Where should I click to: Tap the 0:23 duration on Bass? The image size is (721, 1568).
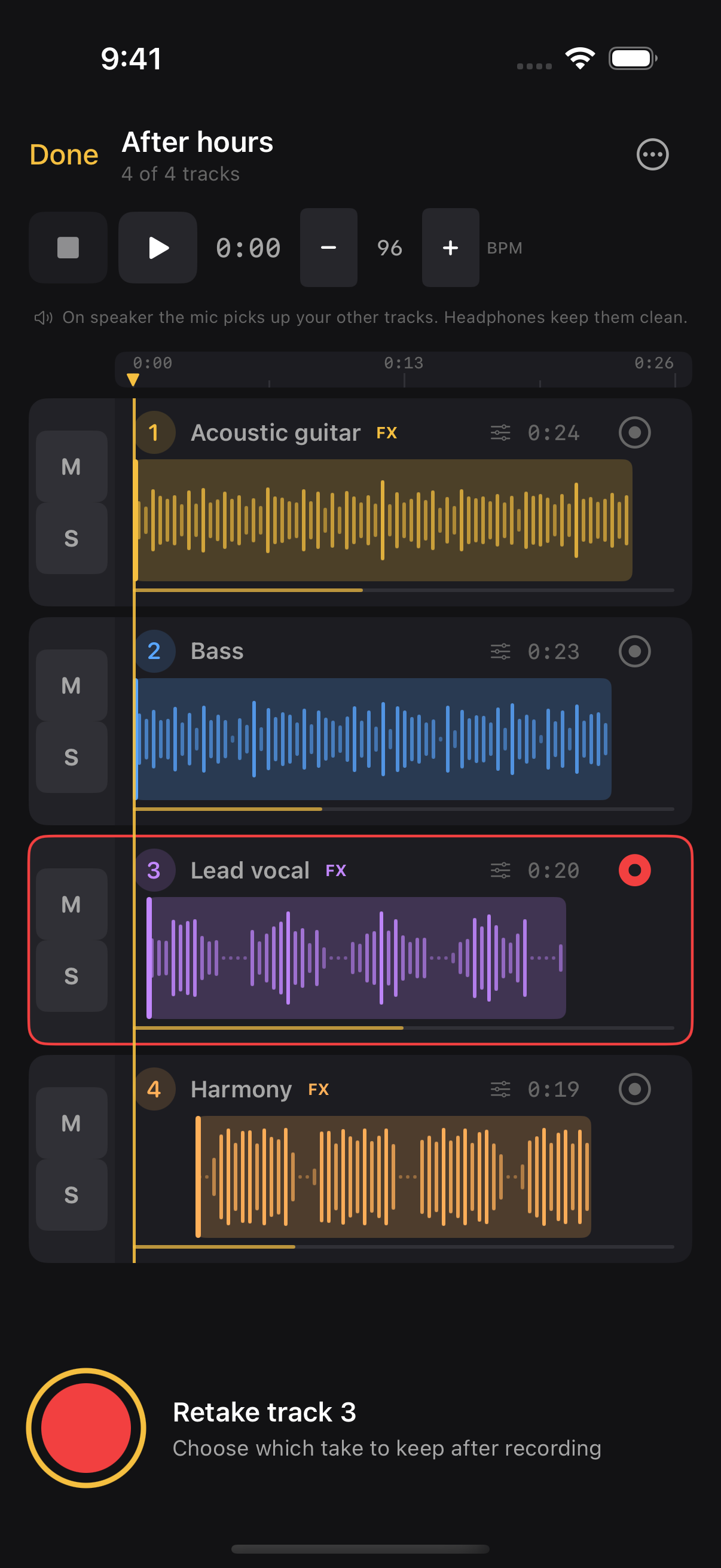(554, 652)
